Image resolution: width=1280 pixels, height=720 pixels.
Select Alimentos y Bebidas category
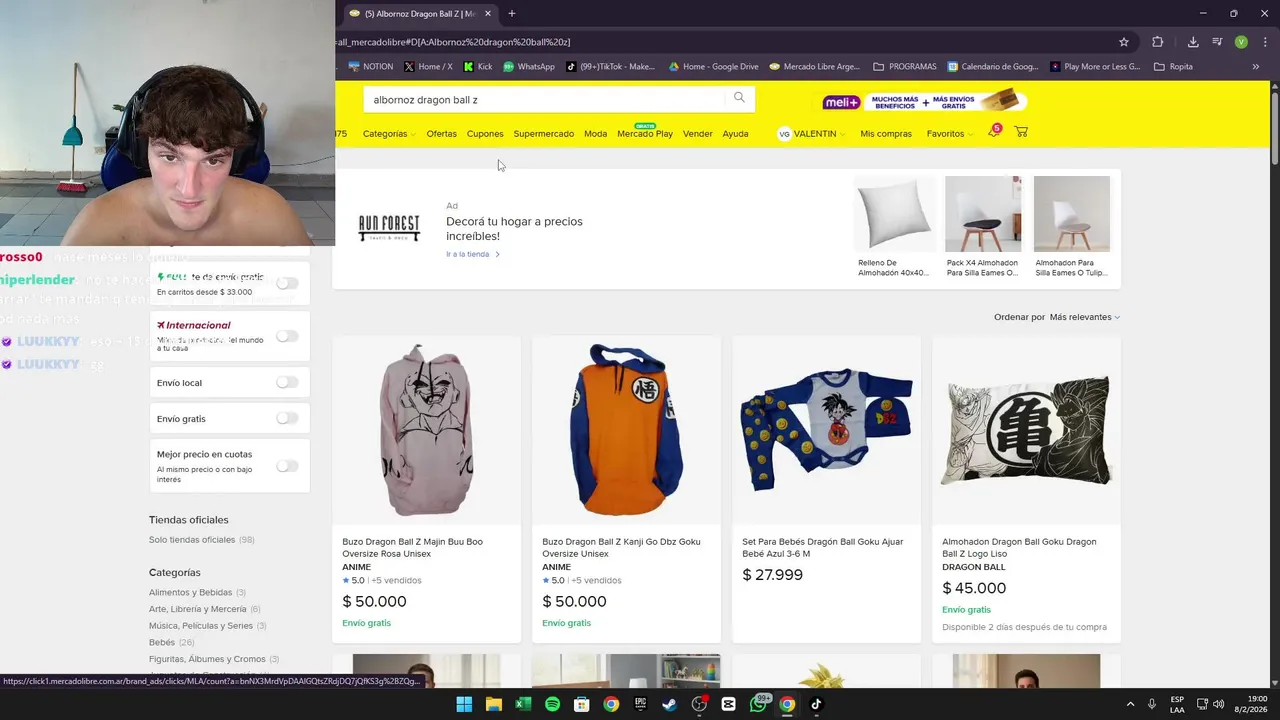(190, 593)
